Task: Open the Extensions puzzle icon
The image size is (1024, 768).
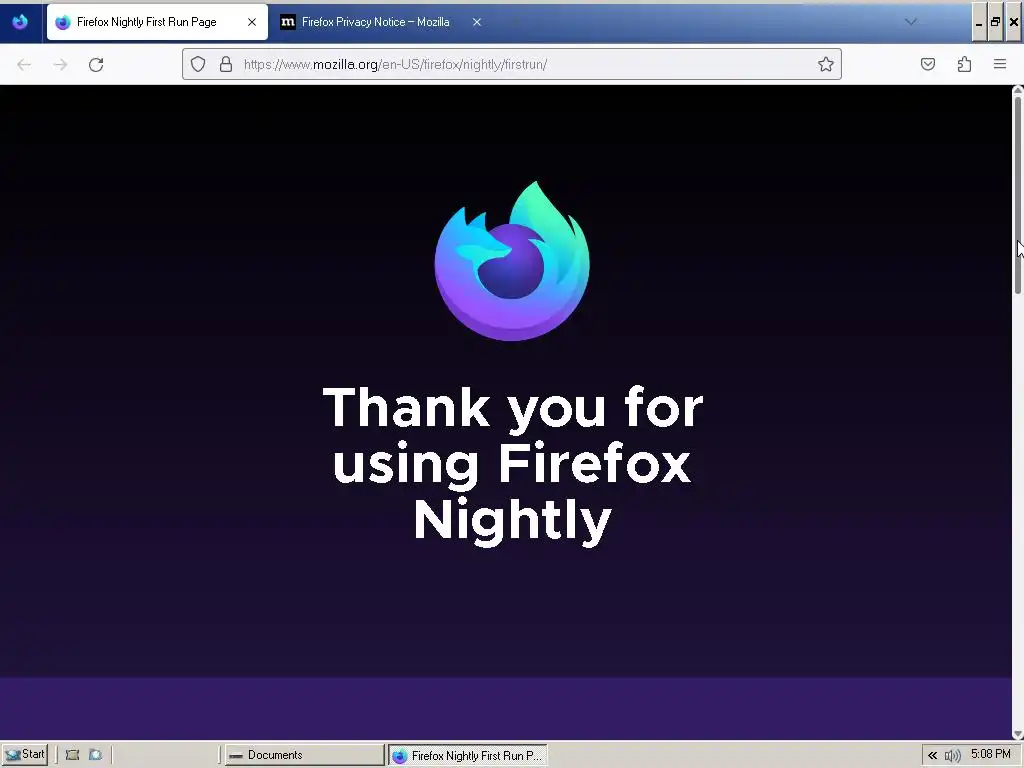Action: pos(964,64)
